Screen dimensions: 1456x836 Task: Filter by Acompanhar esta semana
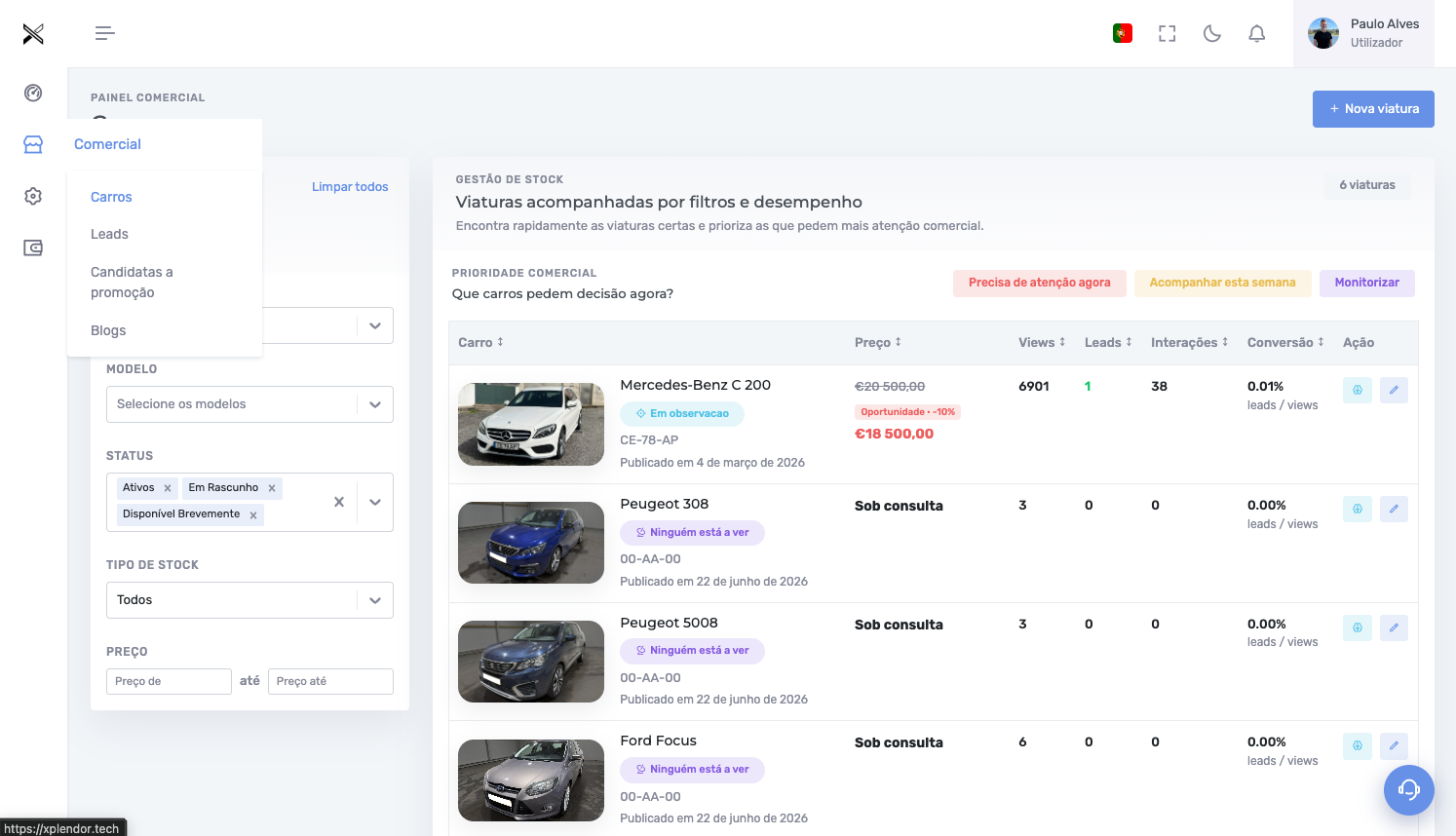click(x=1222, y=283)
